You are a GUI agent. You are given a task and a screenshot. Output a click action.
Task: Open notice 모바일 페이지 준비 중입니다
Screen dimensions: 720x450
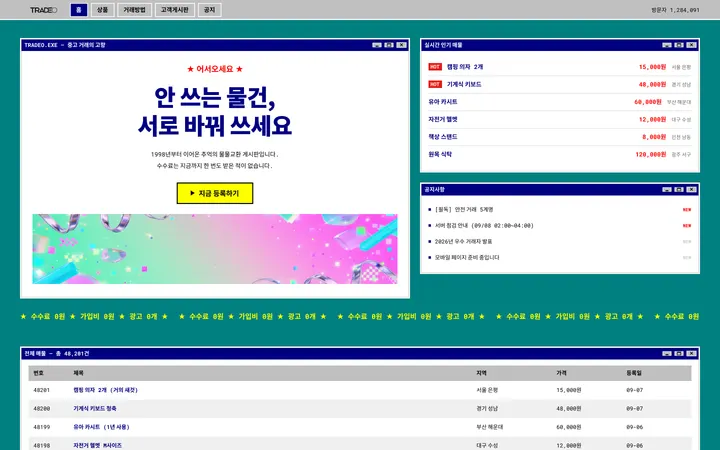[467, 258]
